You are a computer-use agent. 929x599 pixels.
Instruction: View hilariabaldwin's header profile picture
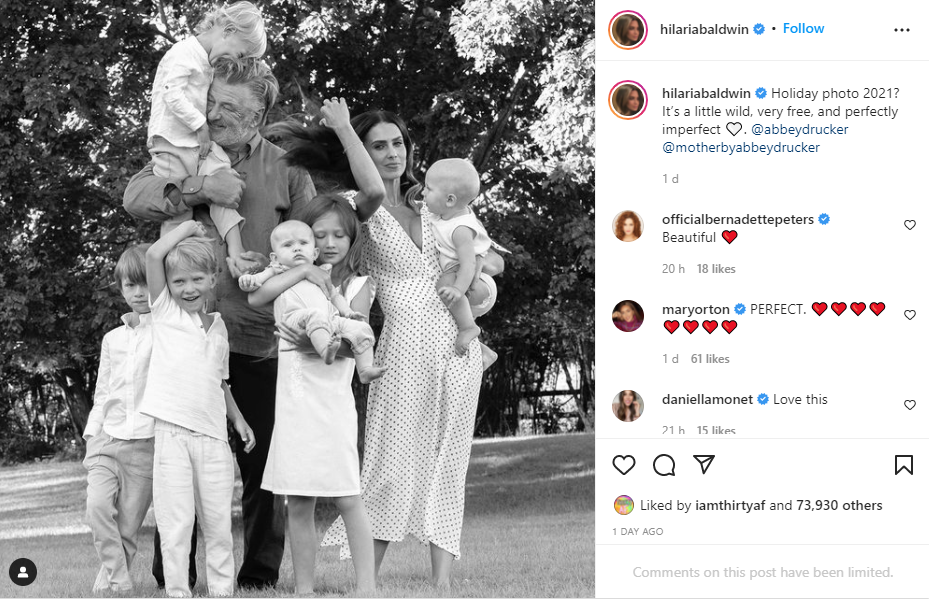point(628,30)
